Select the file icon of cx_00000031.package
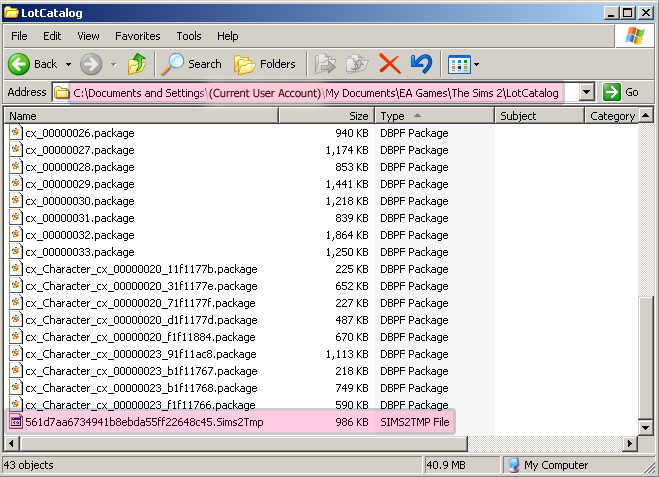The image size is (659, 477). (x=16, y=218)
